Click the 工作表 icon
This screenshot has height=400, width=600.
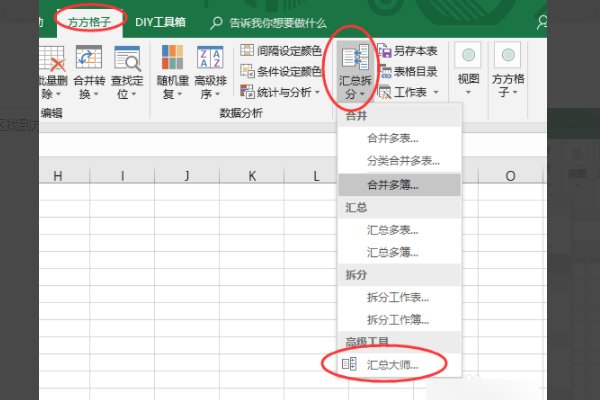tap(385, 92)
